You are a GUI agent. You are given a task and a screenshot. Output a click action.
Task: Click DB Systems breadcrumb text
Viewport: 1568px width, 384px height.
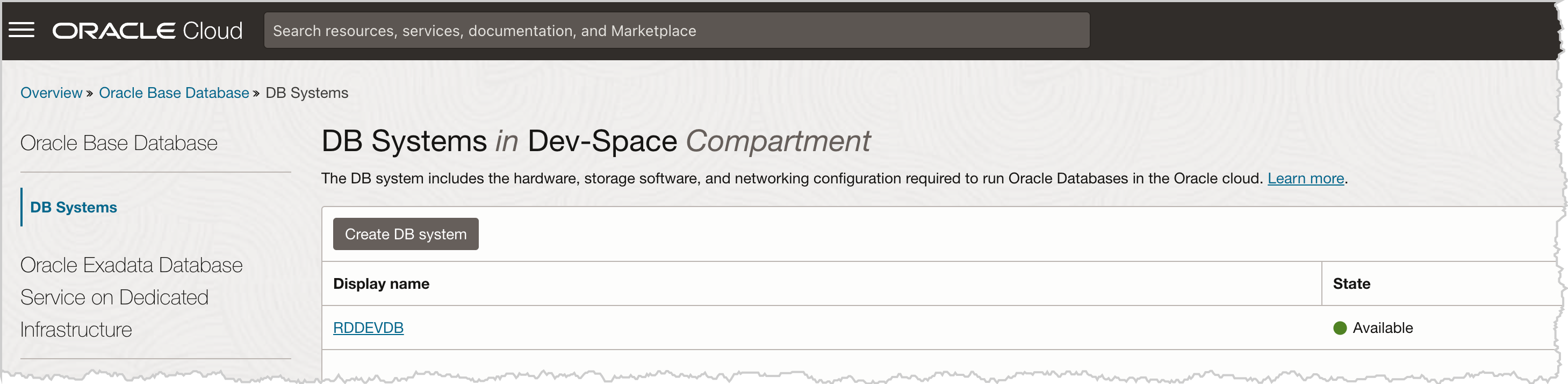(x=307, y=93)
